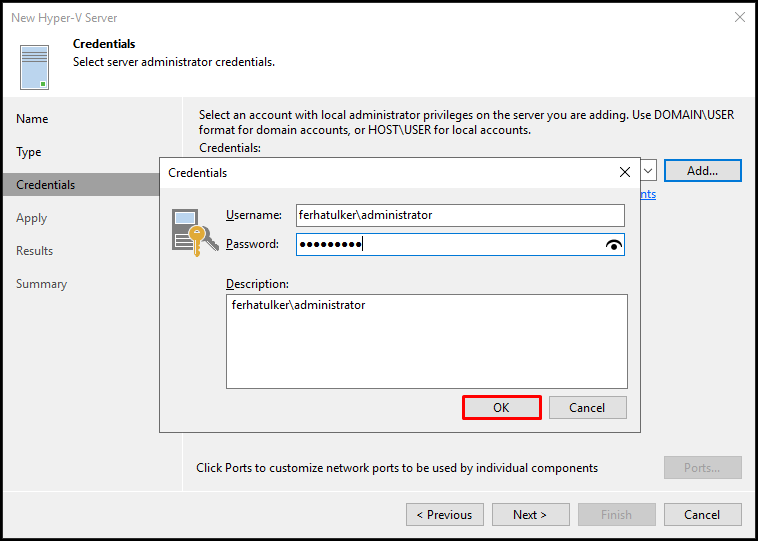Open the Credentials dropdown arrow
Screen dimensions: 758x541
tap(648, 171)
